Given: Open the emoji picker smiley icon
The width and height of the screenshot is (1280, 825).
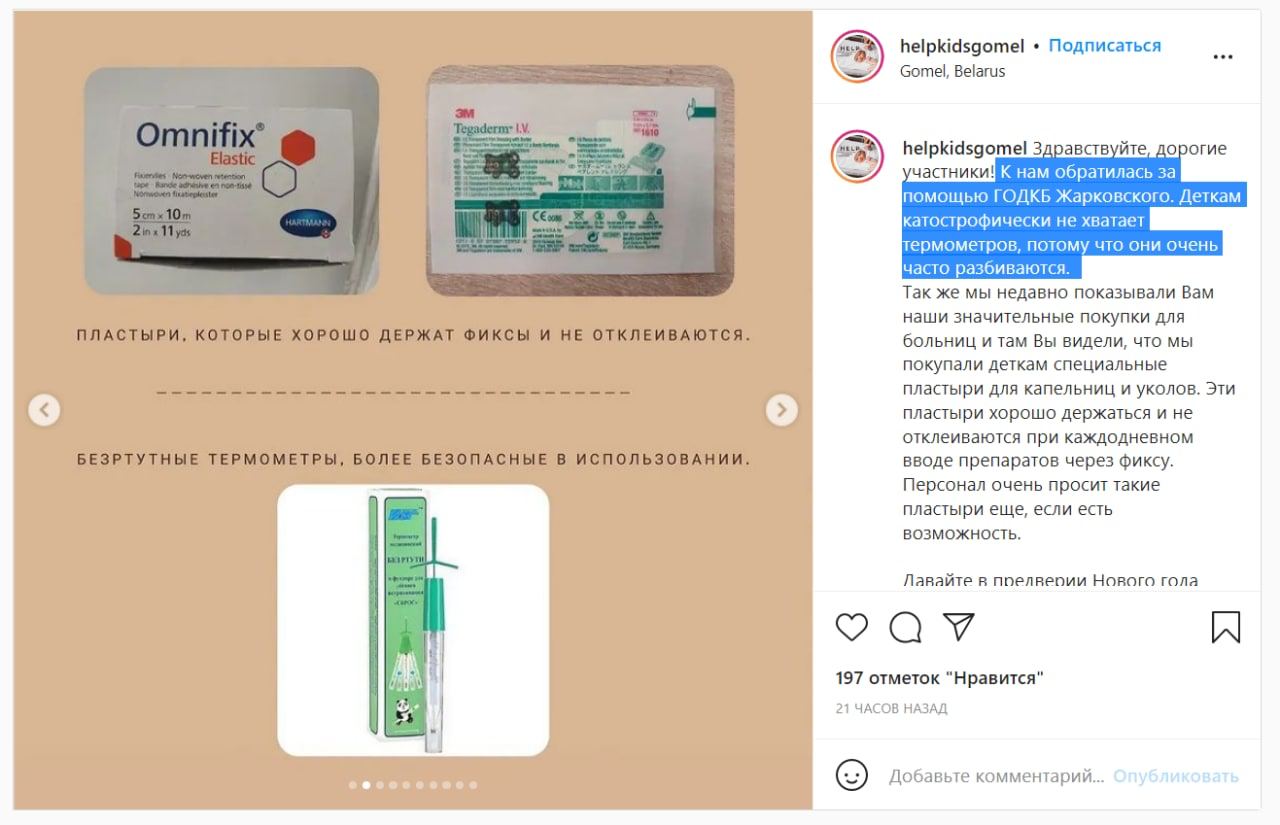Looking at the screenshot, I should pos(851,775).
